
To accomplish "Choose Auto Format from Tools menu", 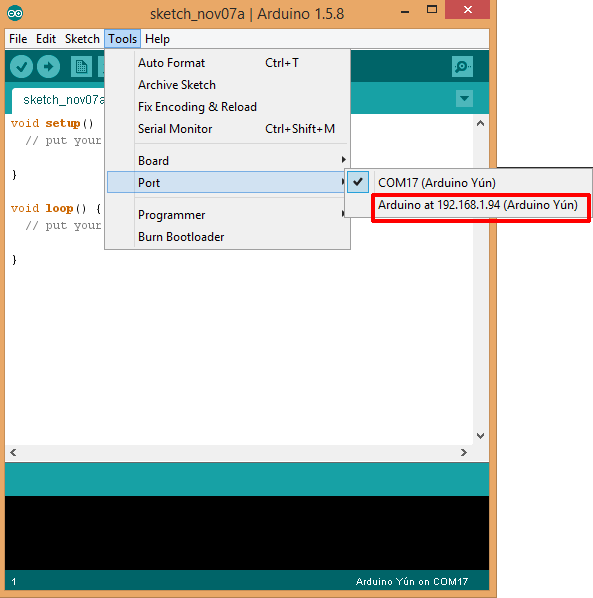I will tap(227, 63).
